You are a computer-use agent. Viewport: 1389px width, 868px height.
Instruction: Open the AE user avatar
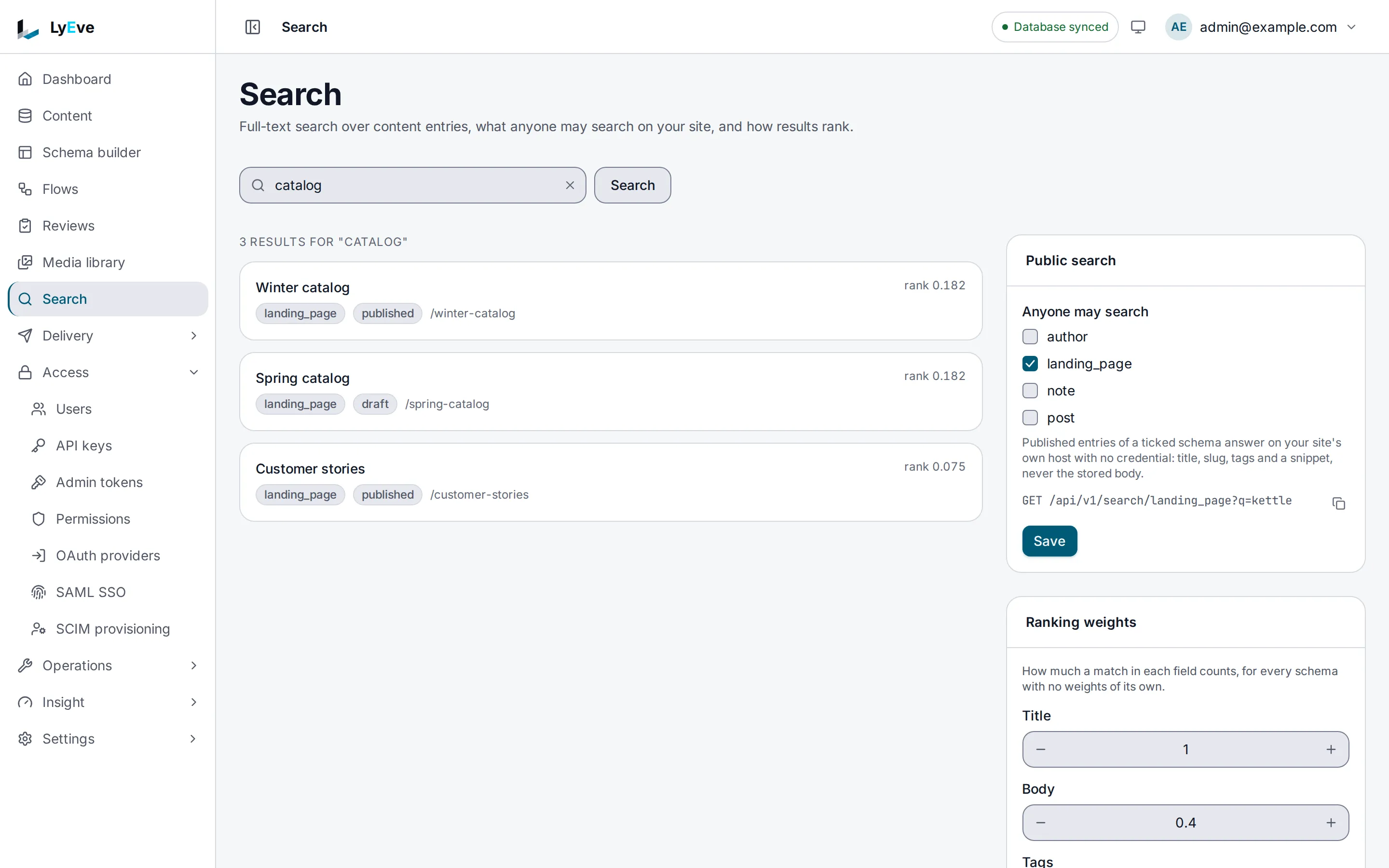point(1178,27)
